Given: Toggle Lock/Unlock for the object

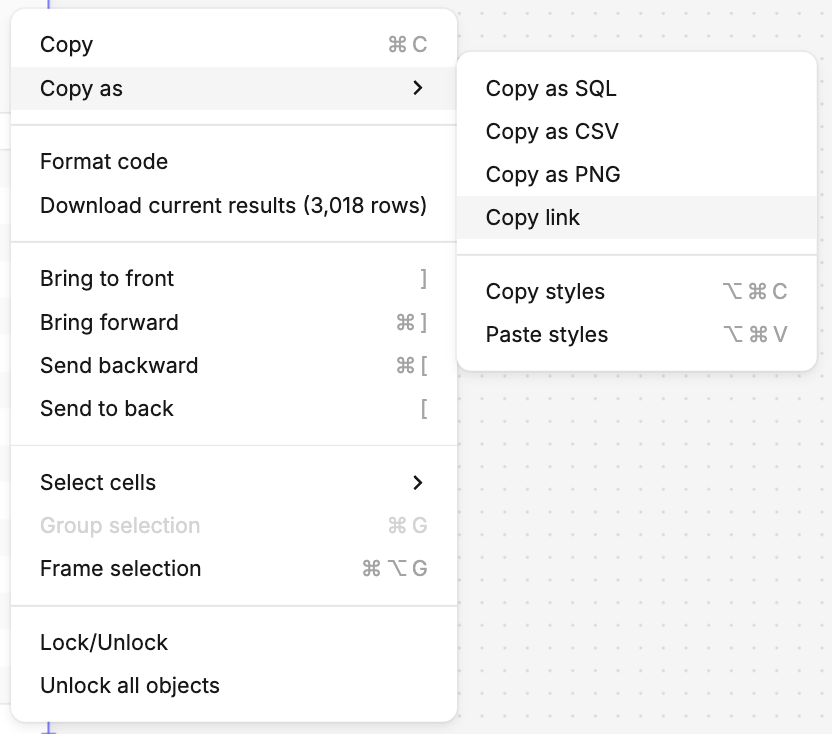Looking at the screenshot, I should pos(104,643).
